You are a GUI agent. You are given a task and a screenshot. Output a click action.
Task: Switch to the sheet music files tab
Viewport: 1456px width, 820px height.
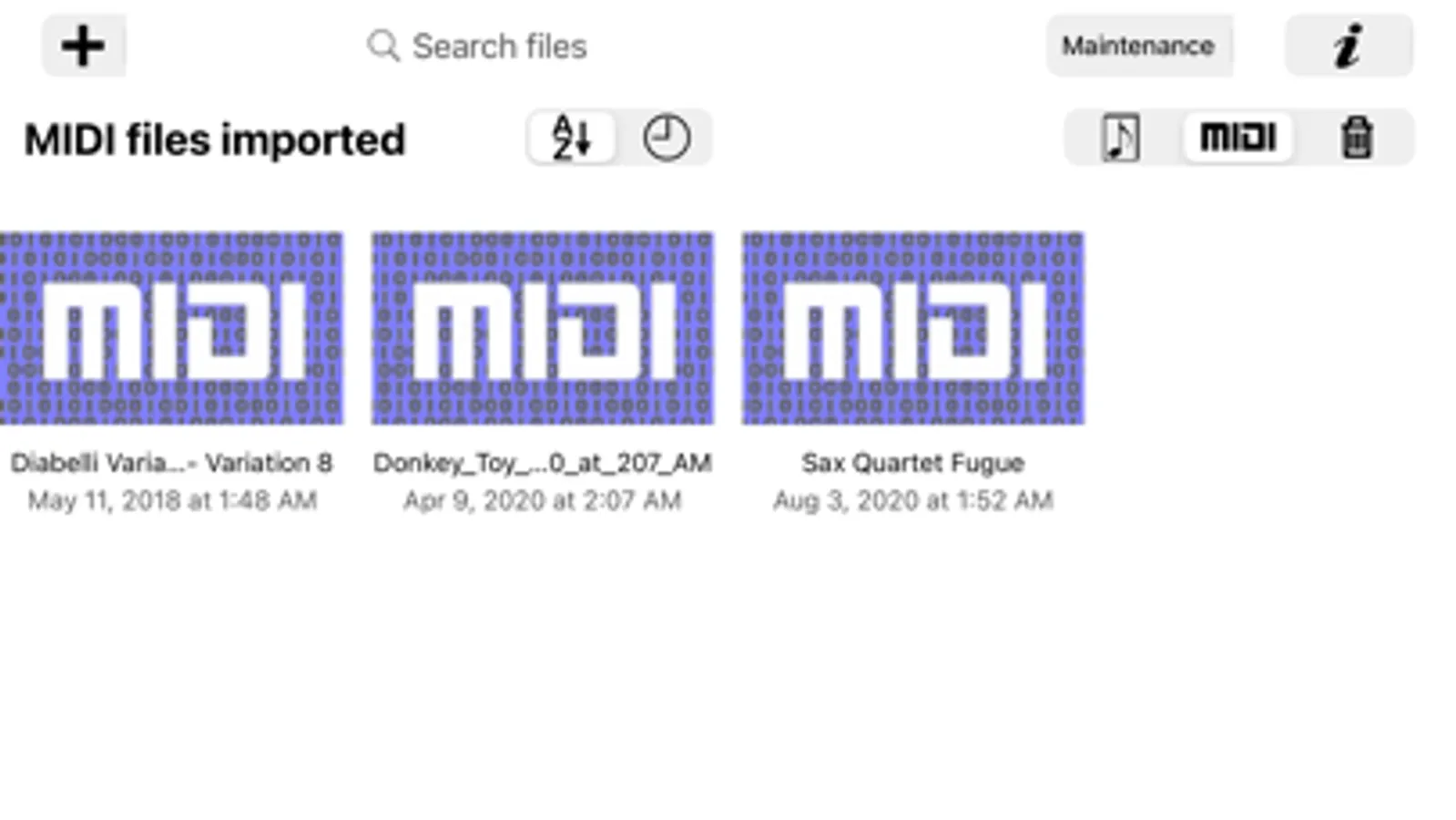tap(1120, 138)
